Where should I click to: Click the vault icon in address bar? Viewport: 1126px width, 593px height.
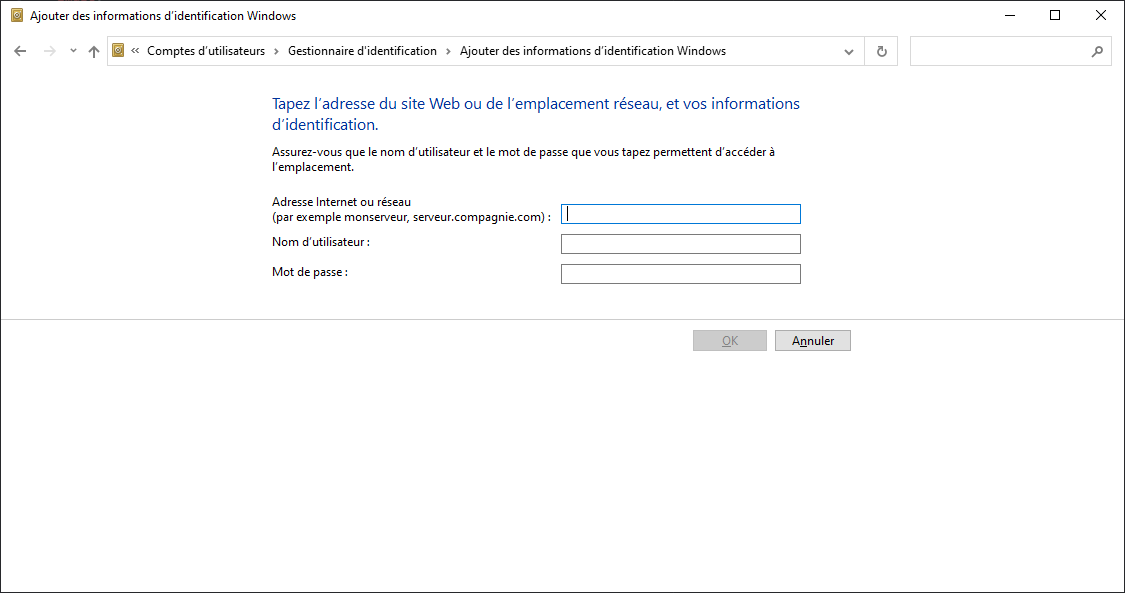tap(119, 51)
